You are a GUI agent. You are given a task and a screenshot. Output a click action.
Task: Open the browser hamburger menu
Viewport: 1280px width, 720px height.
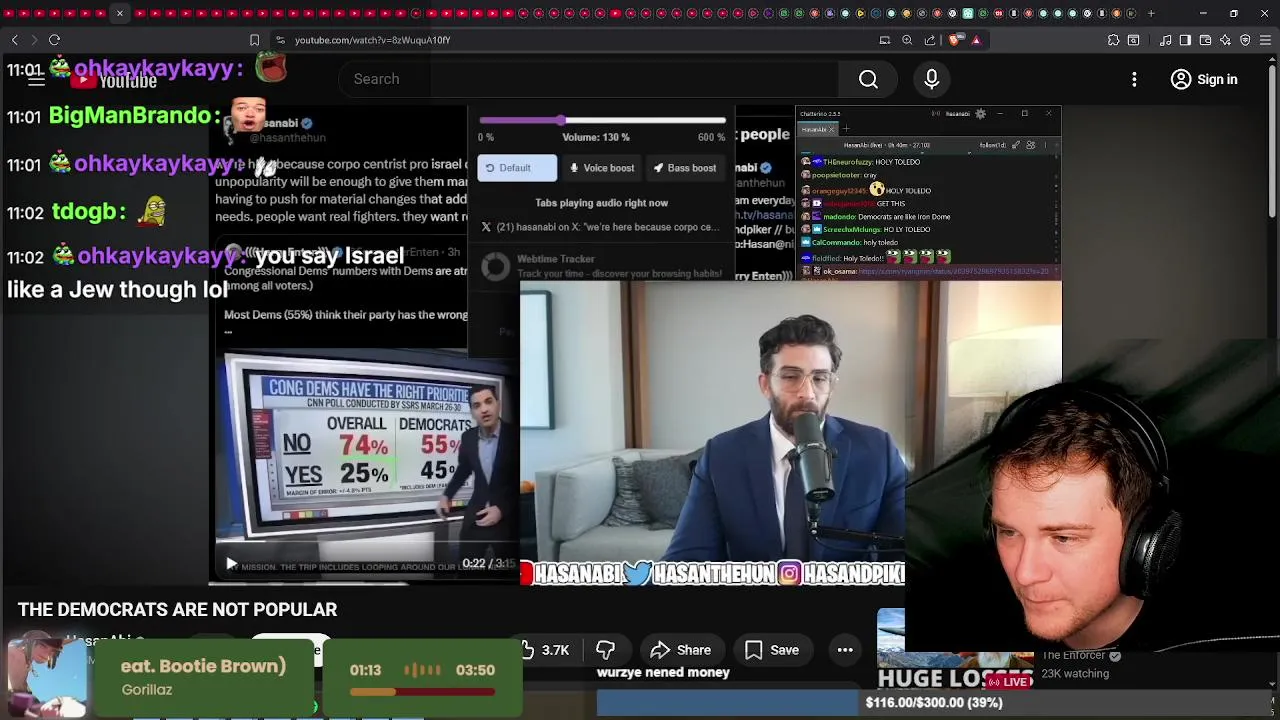tap(1265, 40)
